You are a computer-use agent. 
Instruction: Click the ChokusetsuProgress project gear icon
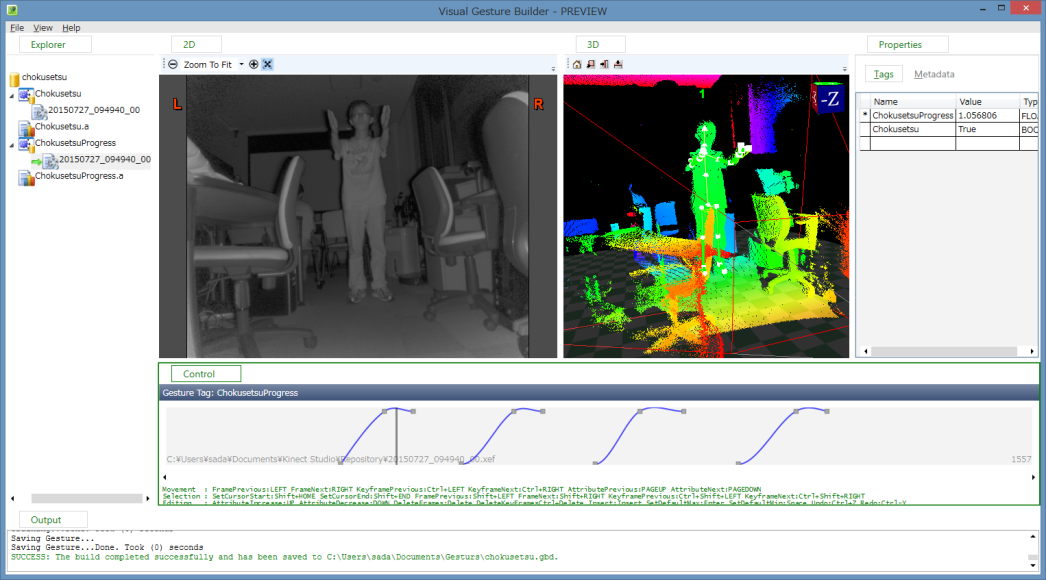tap(25, 144)
